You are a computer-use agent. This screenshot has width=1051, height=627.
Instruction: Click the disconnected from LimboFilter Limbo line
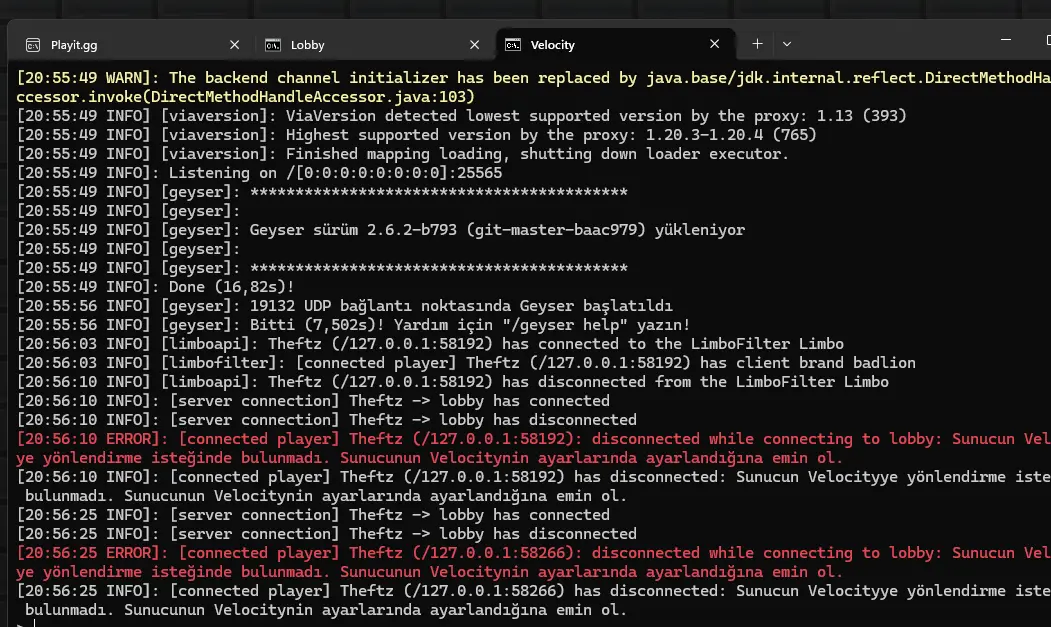[x=452, y=382]
